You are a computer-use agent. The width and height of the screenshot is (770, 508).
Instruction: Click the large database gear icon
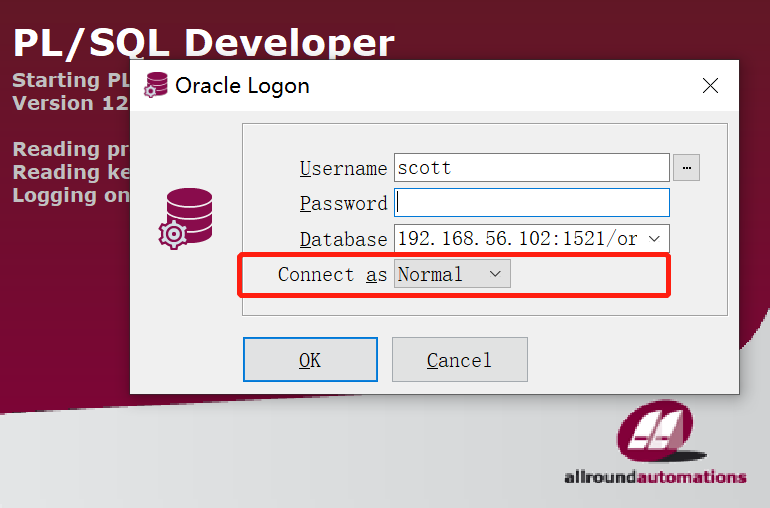(x=186, y=219)
